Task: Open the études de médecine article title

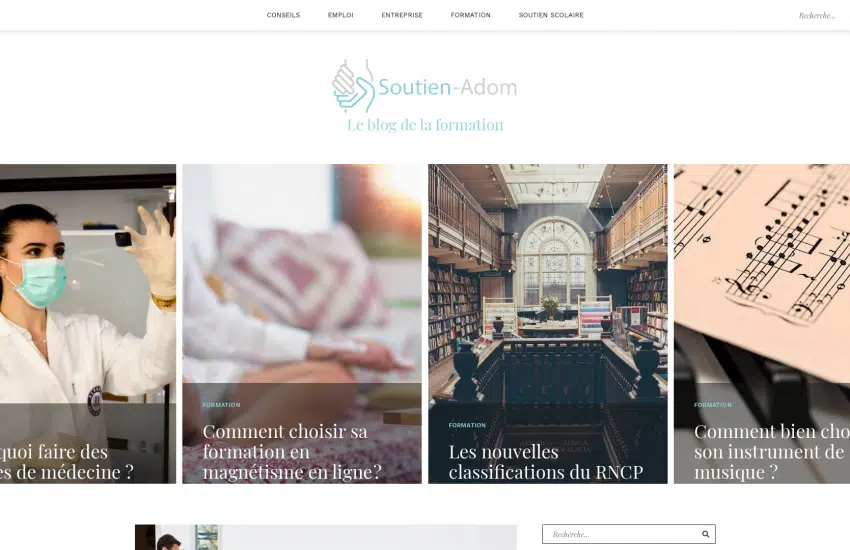Action: (67, 462)
